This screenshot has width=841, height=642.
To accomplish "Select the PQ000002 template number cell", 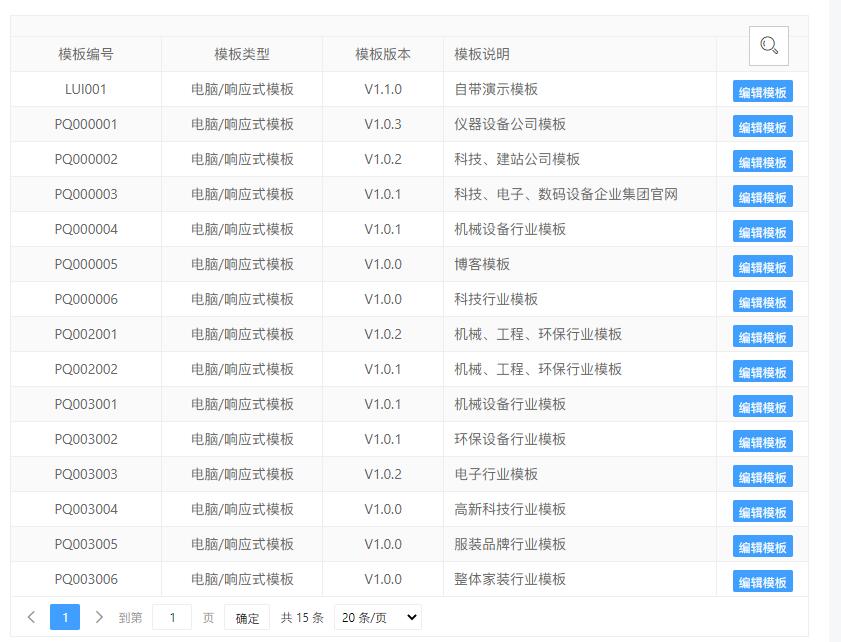I will pos(86,159).
